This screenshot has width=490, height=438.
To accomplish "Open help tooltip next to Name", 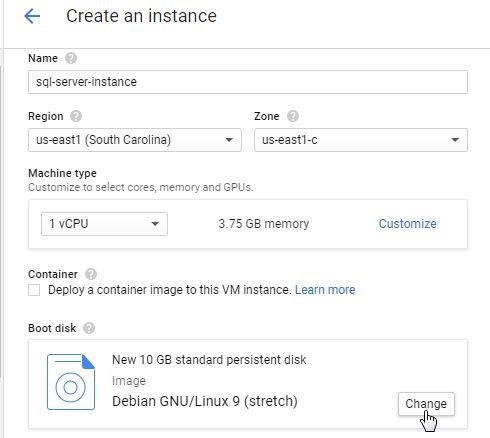I will 71,58.
